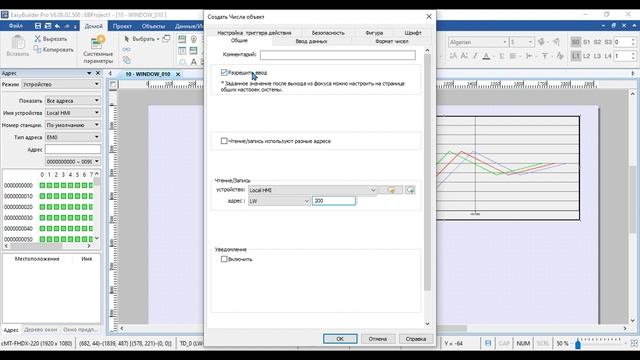Click the chain link icon under Выбрать
The width and height of the screenshot is (640, 360).
pos(127,49)
